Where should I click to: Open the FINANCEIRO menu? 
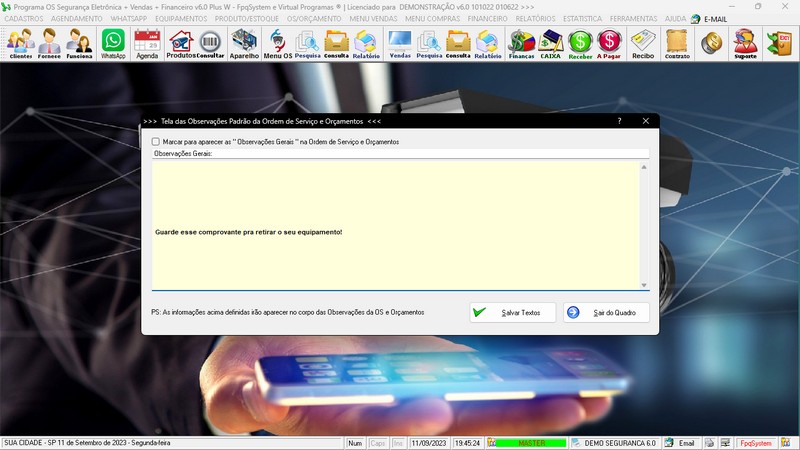487,19
